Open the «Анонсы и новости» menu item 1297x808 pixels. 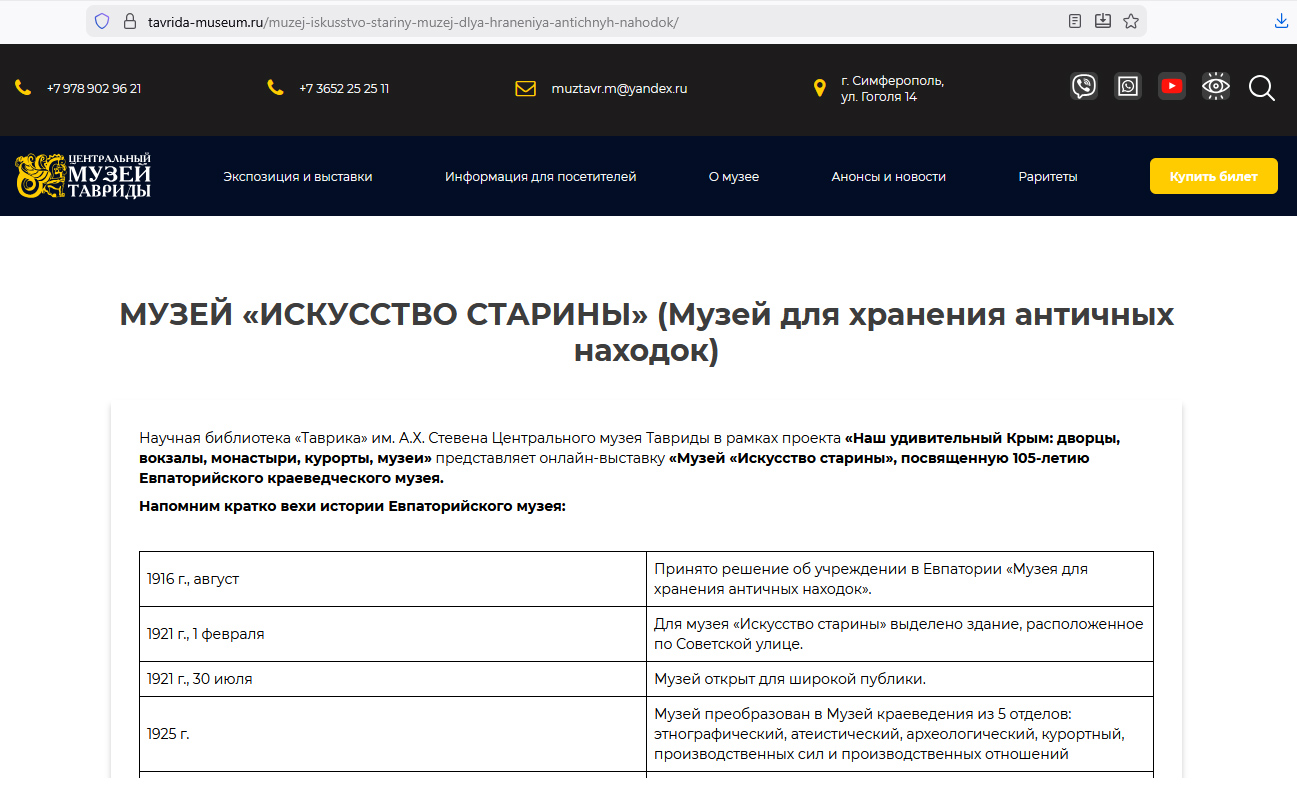[888, 177]
